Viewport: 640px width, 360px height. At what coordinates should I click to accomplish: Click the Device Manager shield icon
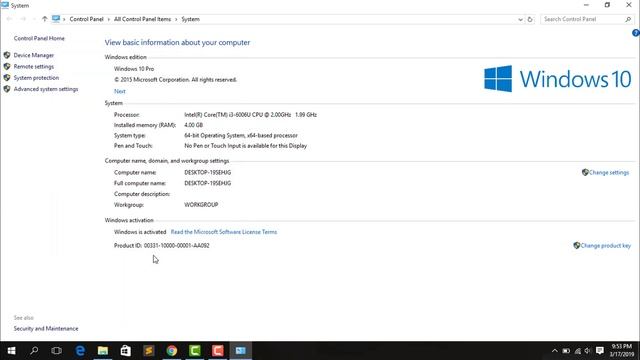(7, 55)
